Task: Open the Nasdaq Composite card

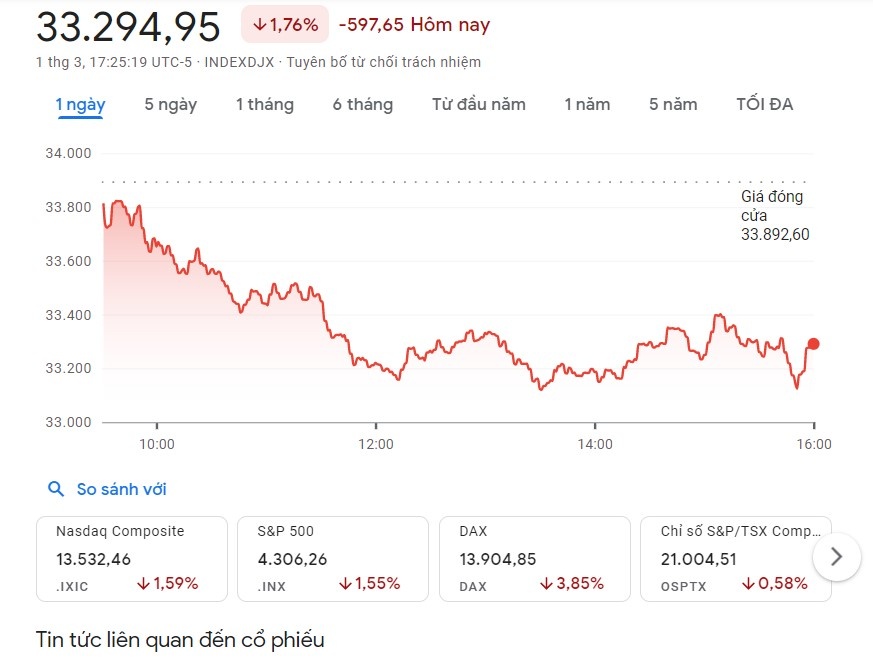Action: [x=131, y=558]
